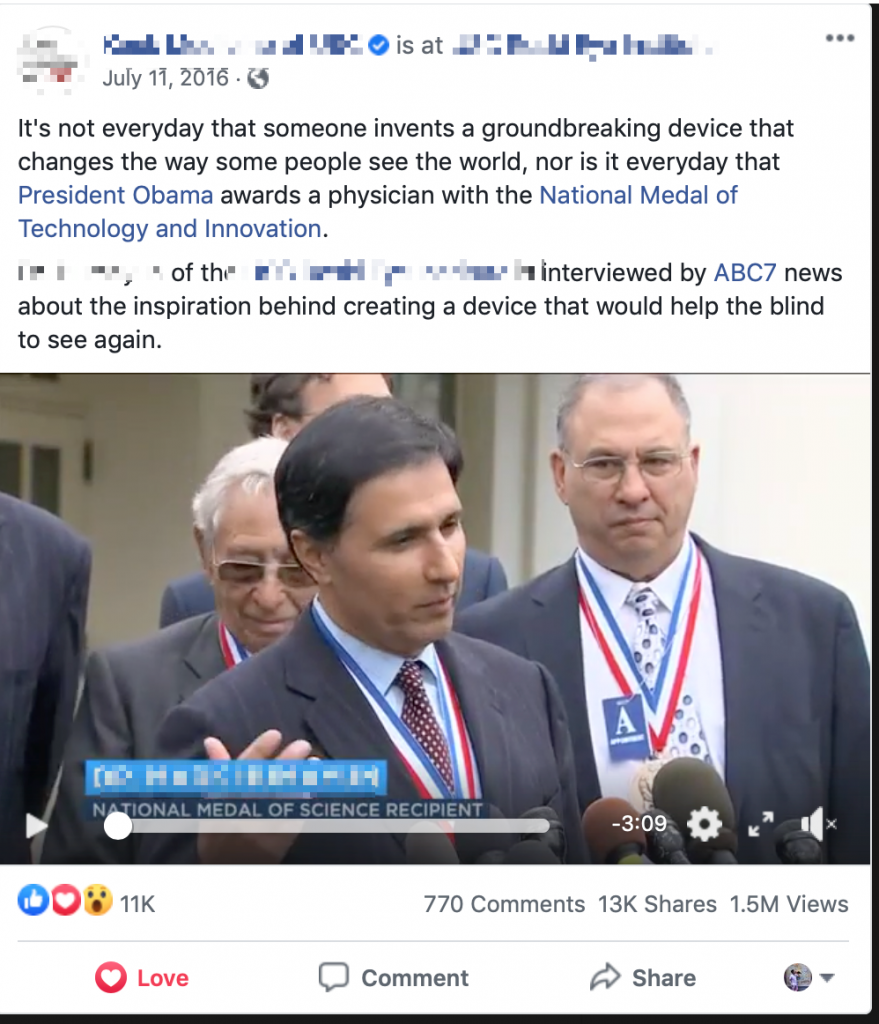This screenshot has height=1024, width=879.
Task: Click the blue Like reaction icon
Action: (x=33, y=901)
